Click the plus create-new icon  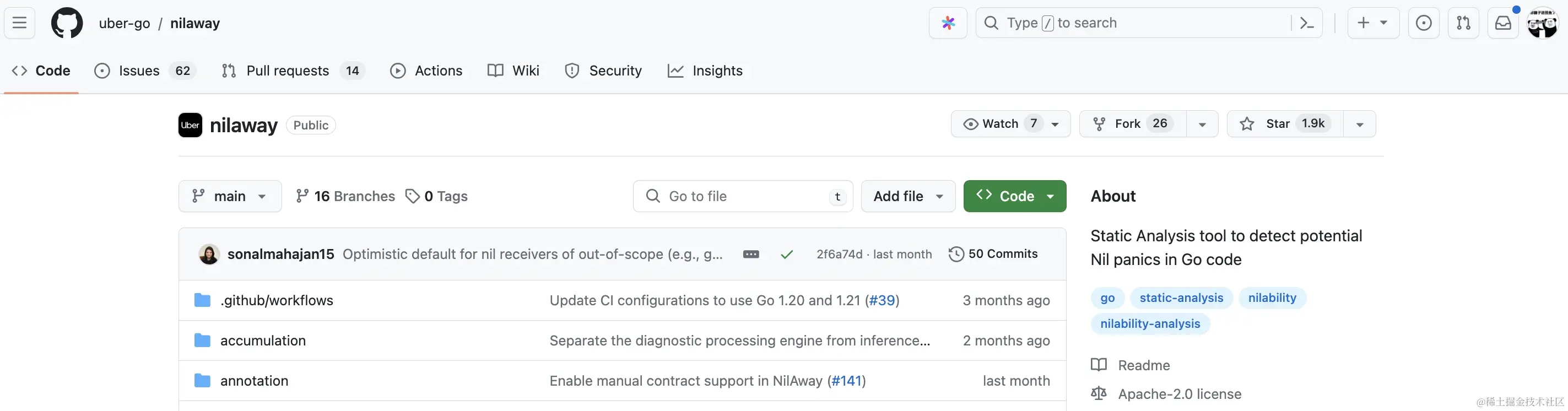point(1364,23)
